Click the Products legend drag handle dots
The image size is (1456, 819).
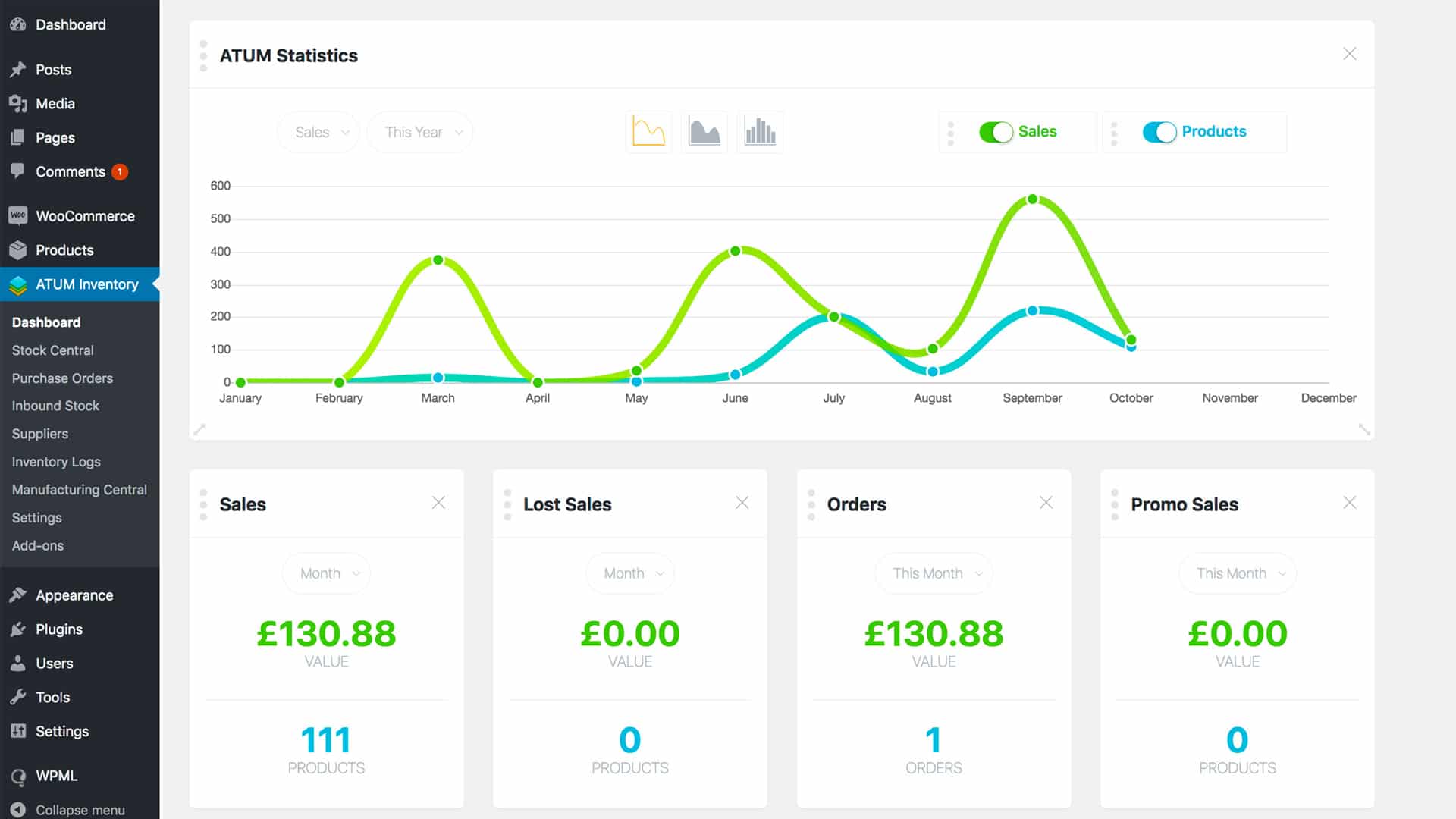[x=1114, y=133]
